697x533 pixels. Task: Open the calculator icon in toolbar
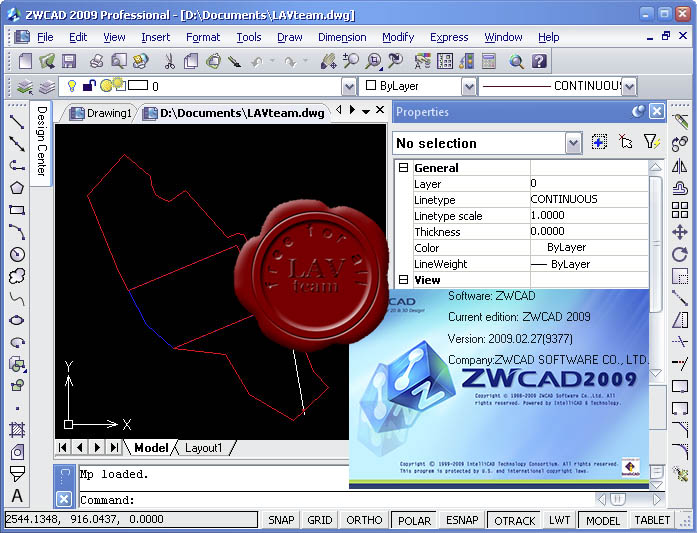click(489, 61)
